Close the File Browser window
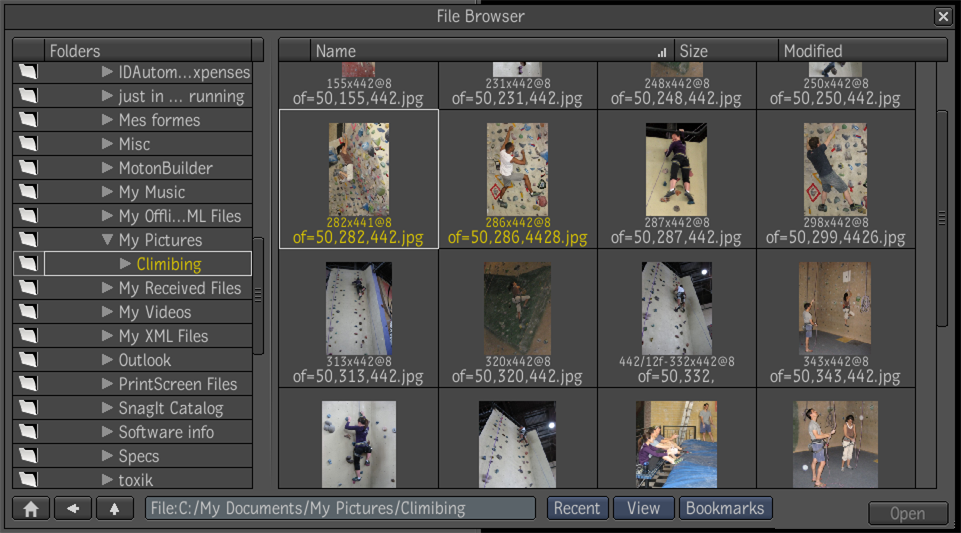Viewport: 961px width, 533px height. click(x=943, y=17)
